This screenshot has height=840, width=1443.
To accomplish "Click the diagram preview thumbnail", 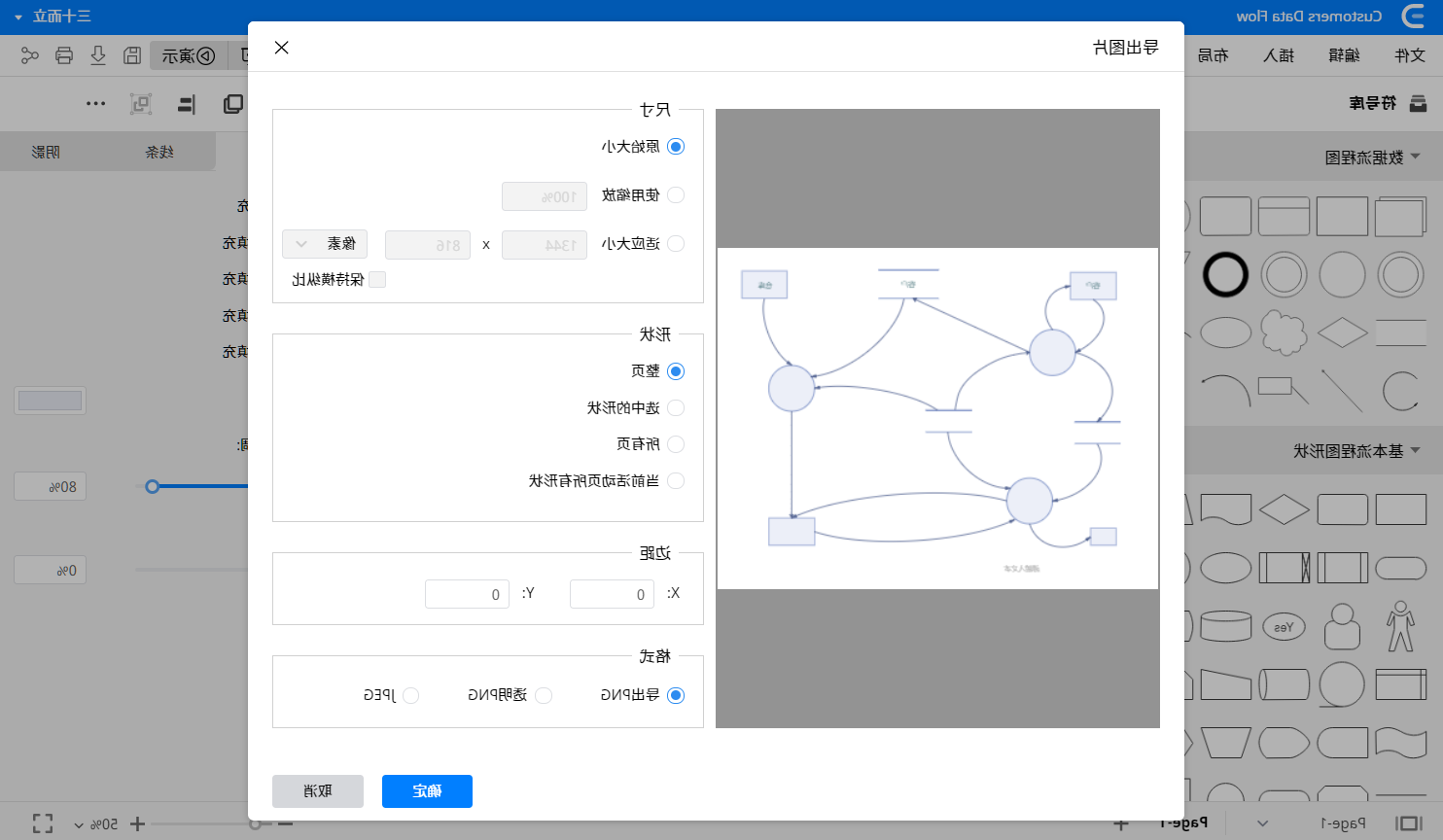I will point(937,418).
